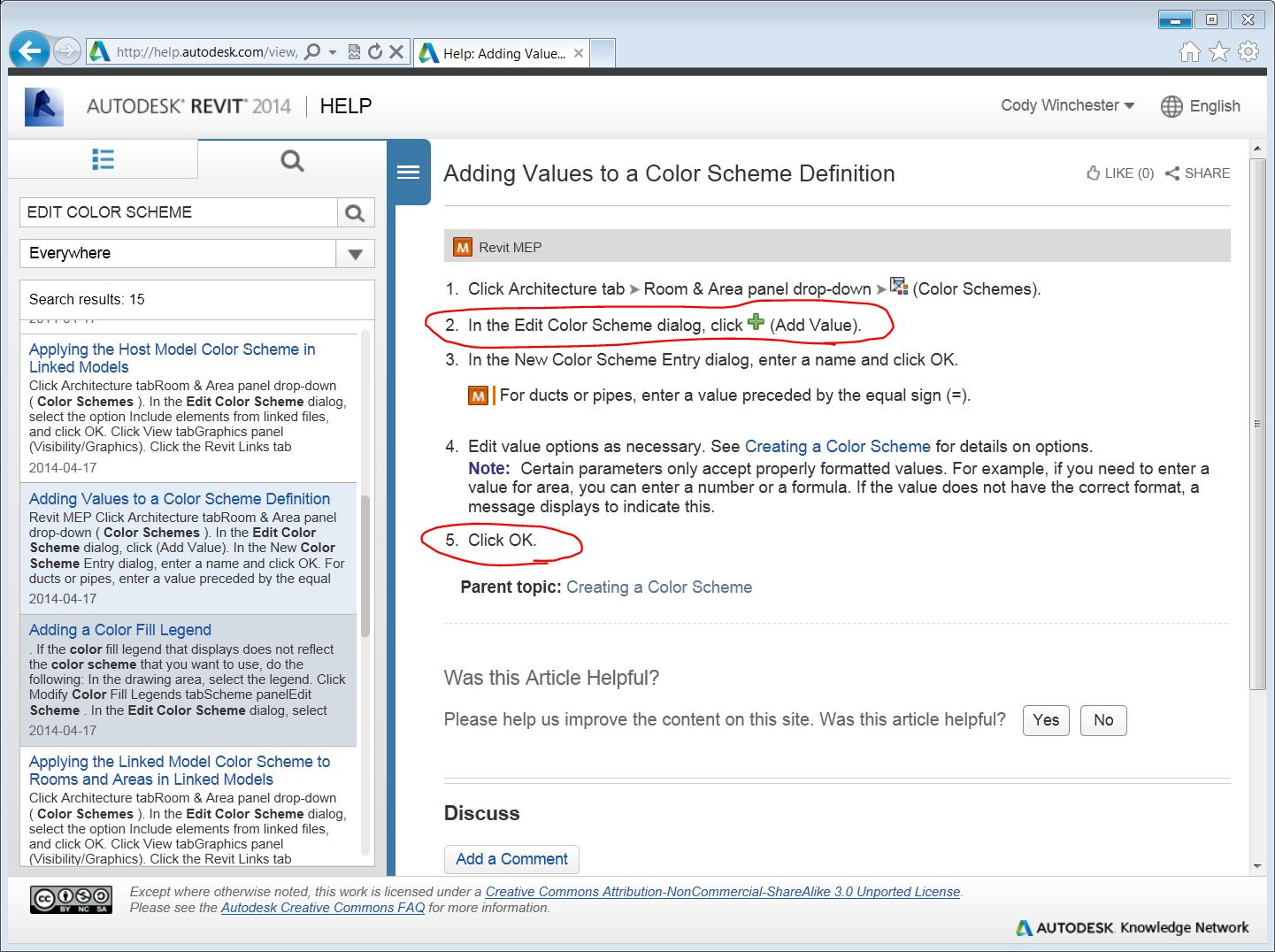1275x952 pixels.
Task: Open result Applying the Linked Model Color Scheme
Action: tap(180, 771)
